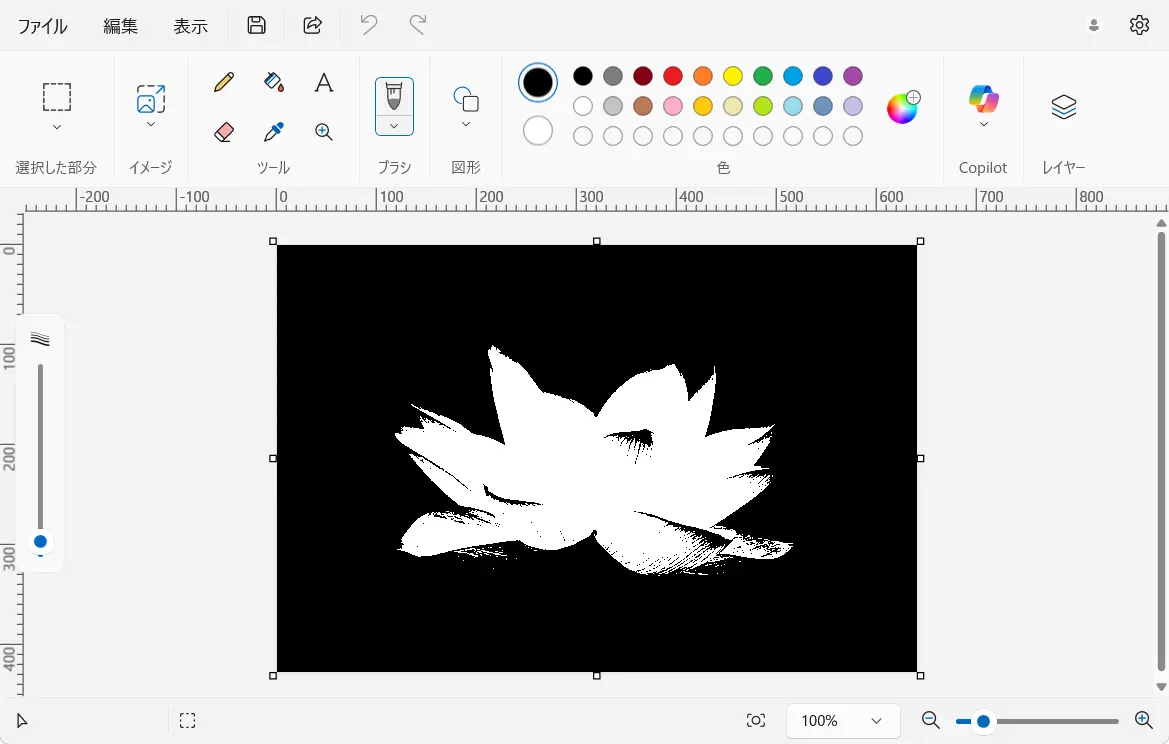
Task: Select the Pencil tool
Action: click(x=224, y=82)
